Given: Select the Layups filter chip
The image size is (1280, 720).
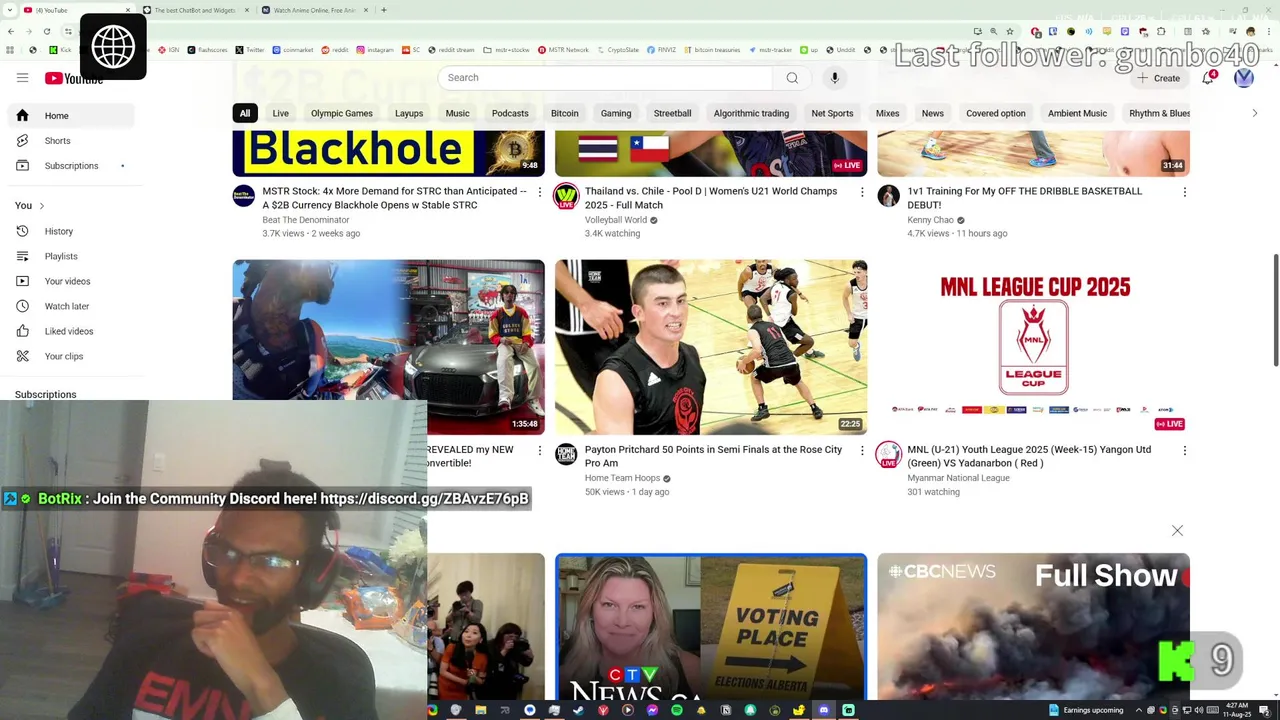Looking at the screenshot, I should click(409, 113).
